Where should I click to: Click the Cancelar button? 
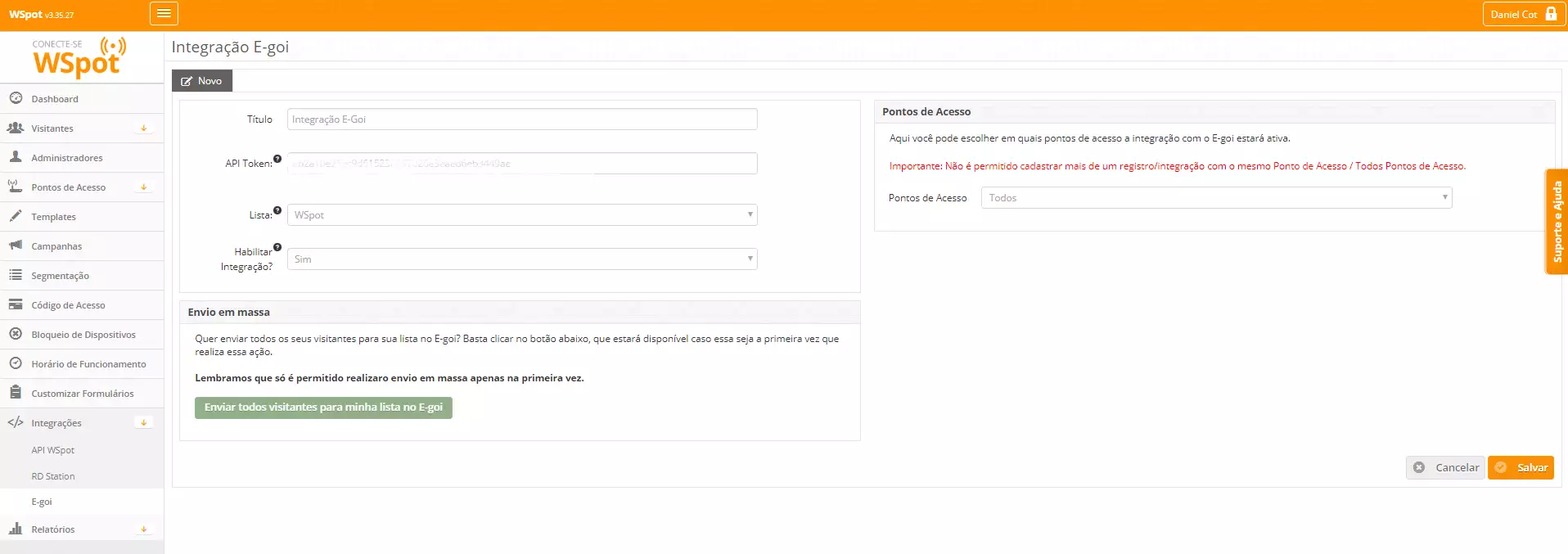coord(1445,467)
